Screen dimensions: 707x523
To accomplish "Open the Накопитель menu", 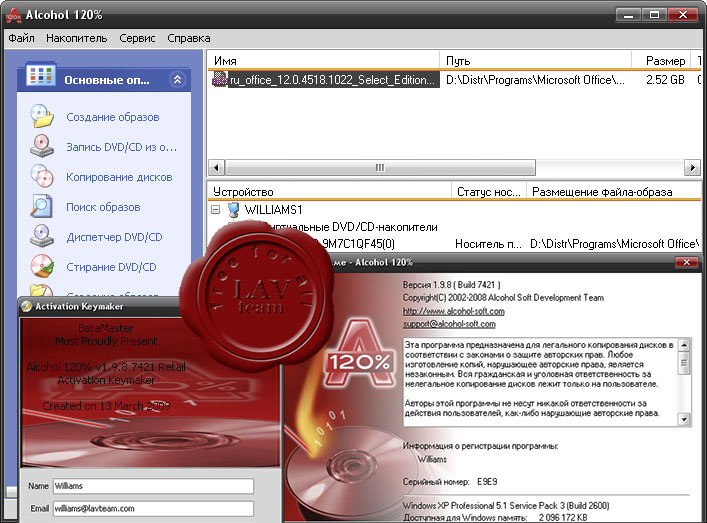I will (x=77, y=38).
